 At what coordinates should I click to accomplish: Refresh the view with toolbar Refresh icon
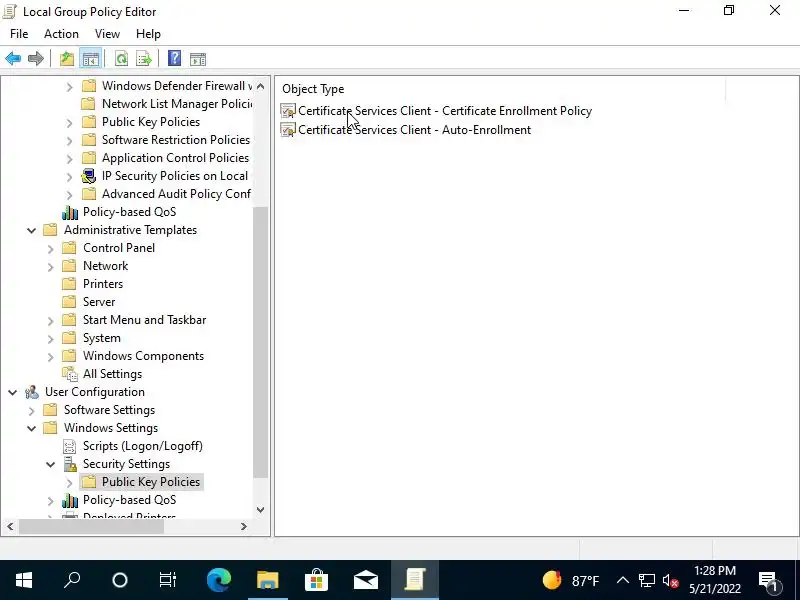tap(121, 59)
